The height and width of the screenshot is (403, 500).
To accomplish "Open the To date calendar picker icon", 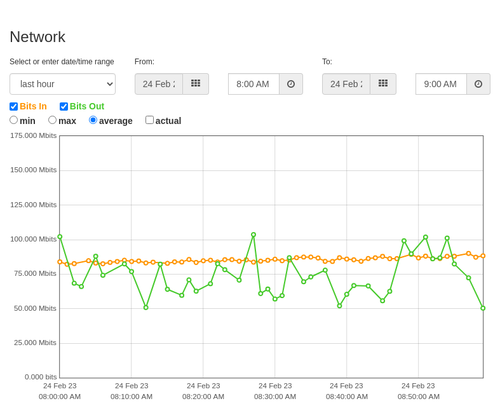I will coord(383,84).
